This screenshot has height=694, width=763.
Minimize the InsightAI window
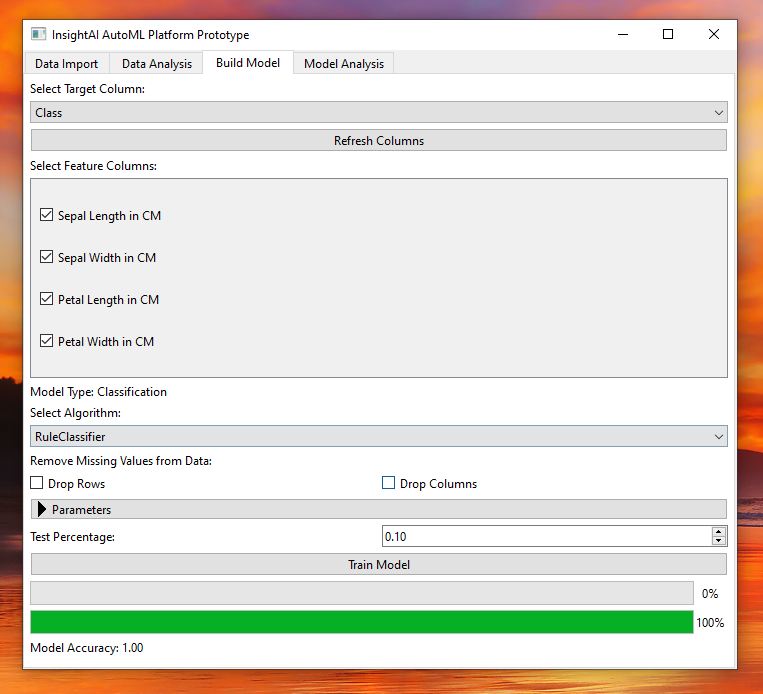point(623,34)
